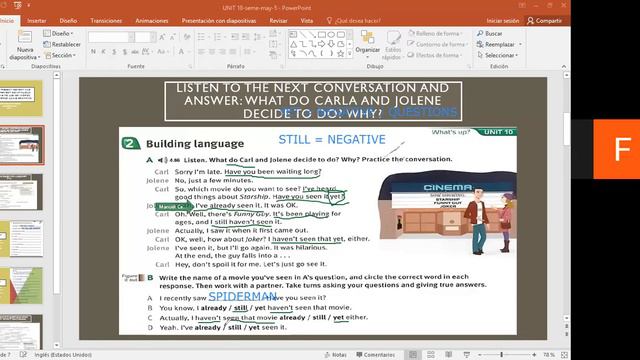Collapse the ribbon with the chevron

coord(564,66)
